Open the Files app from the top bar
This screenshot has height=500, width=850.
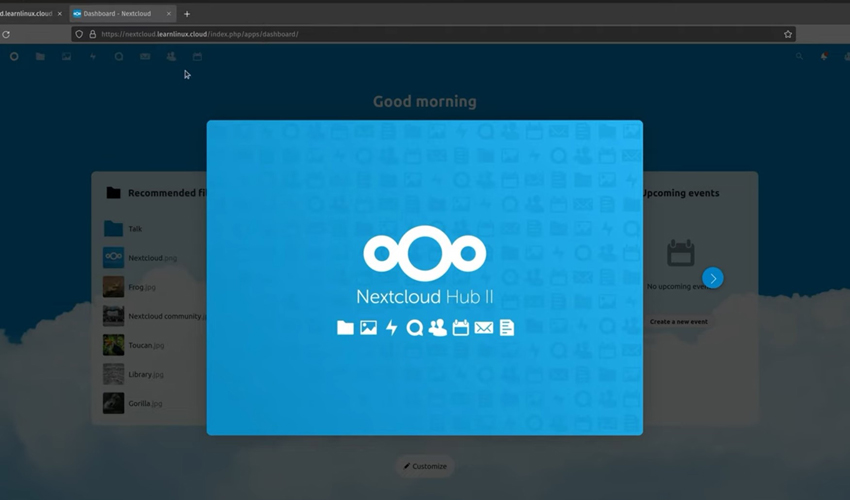pyautogui.click(x=40, y=57)
